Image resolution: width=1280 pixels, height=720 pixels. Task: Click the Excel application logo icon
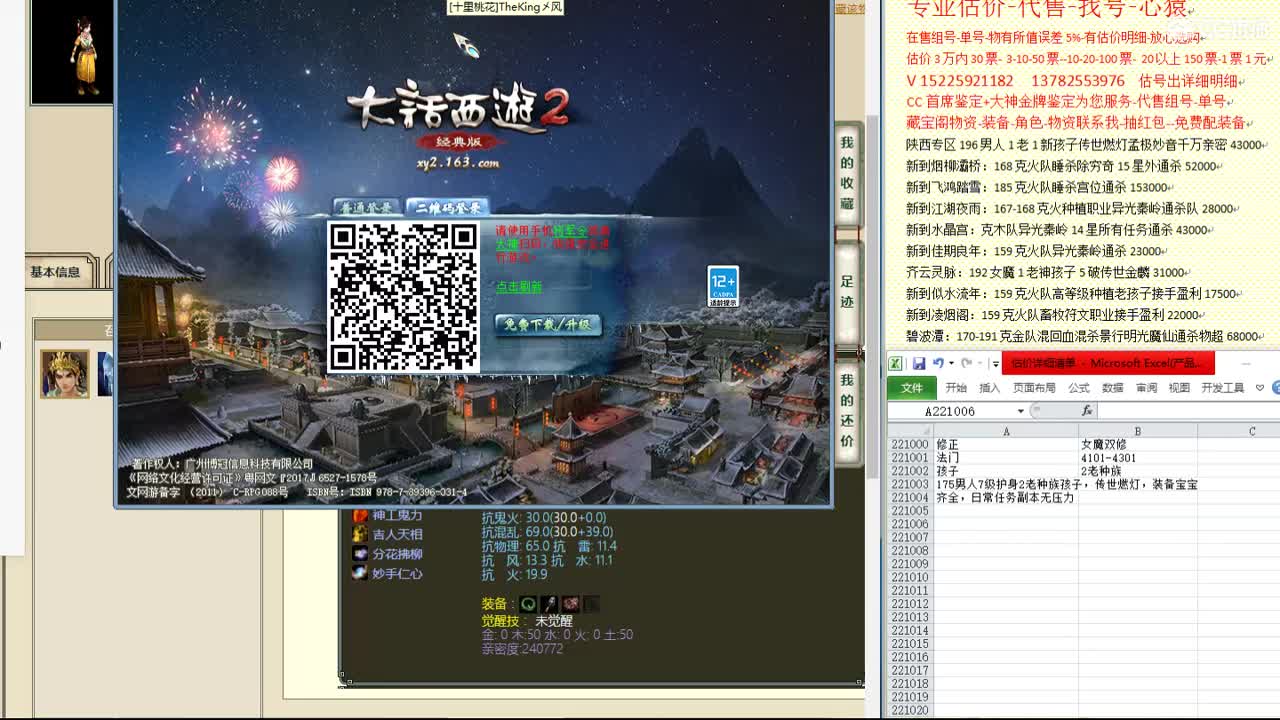896,363
